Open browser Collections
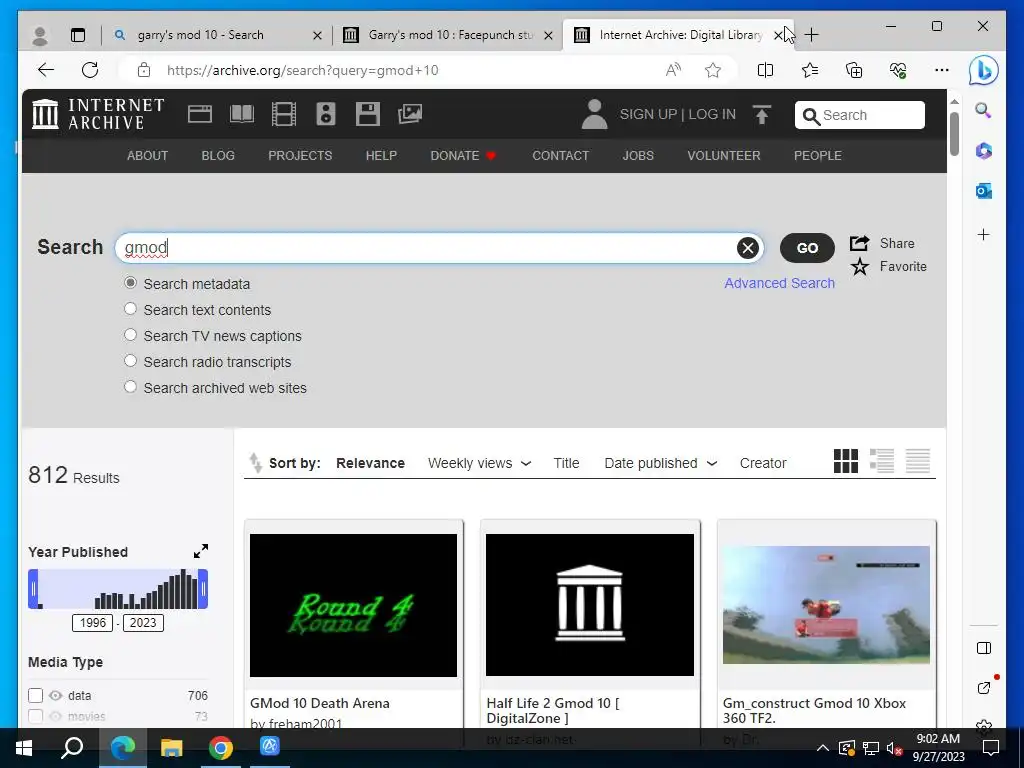Image resolution: width=1024 pixels, height=768 pixels. click(854, 70)
